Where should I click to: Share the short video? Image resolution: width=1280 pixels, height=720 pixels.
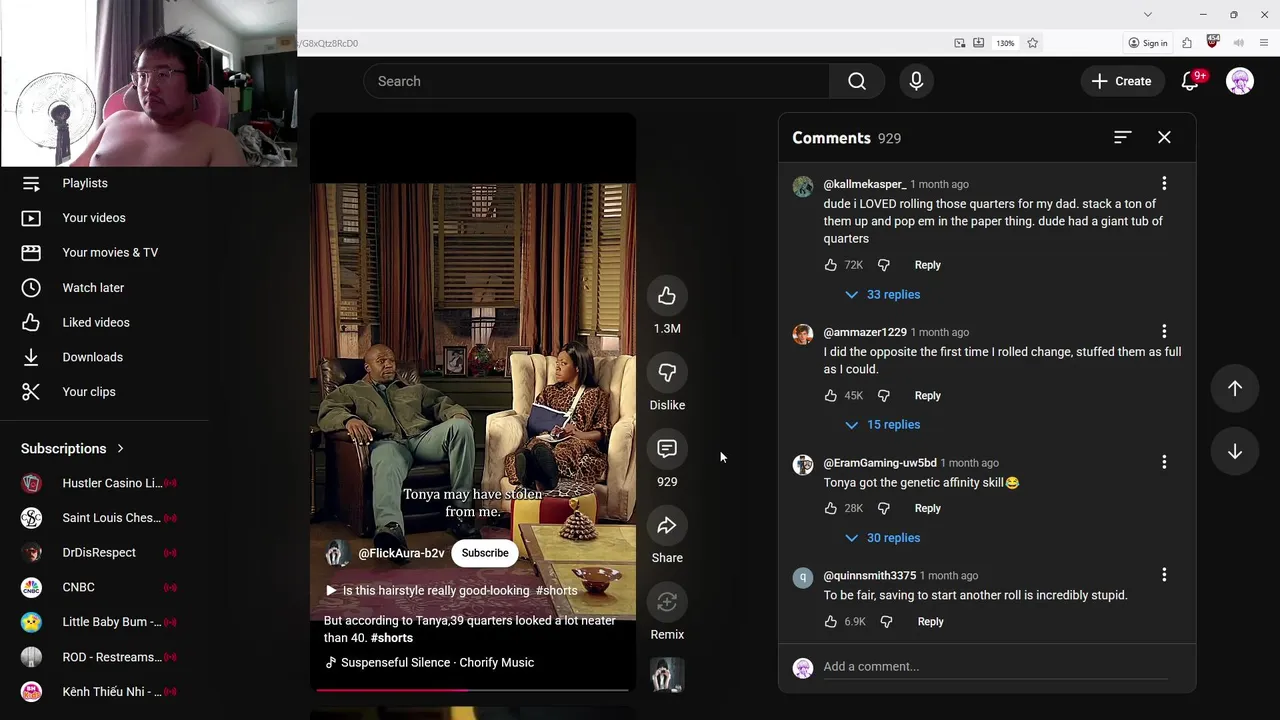click(x=667, y=526)
